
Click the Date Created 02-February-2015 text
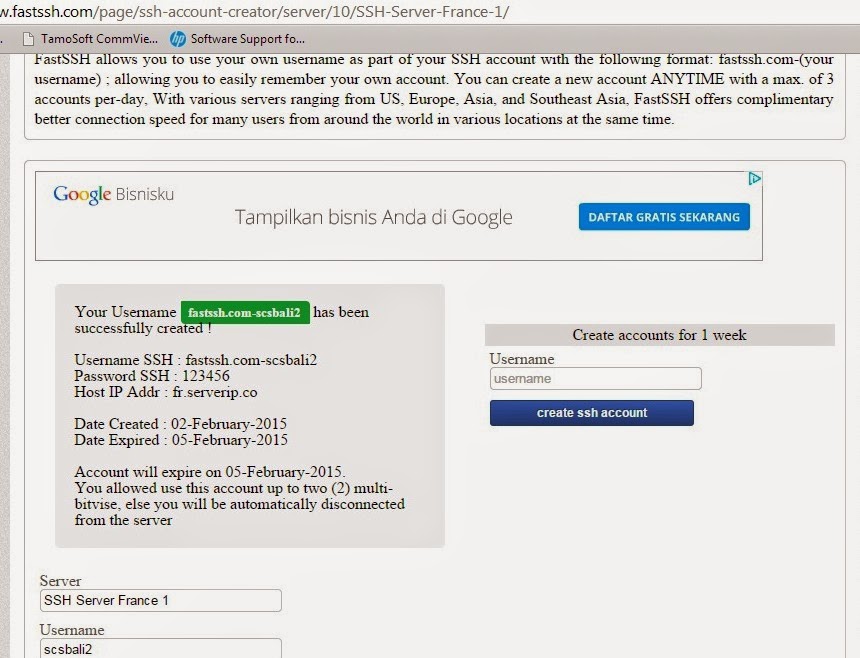click(x=180, y=424)
